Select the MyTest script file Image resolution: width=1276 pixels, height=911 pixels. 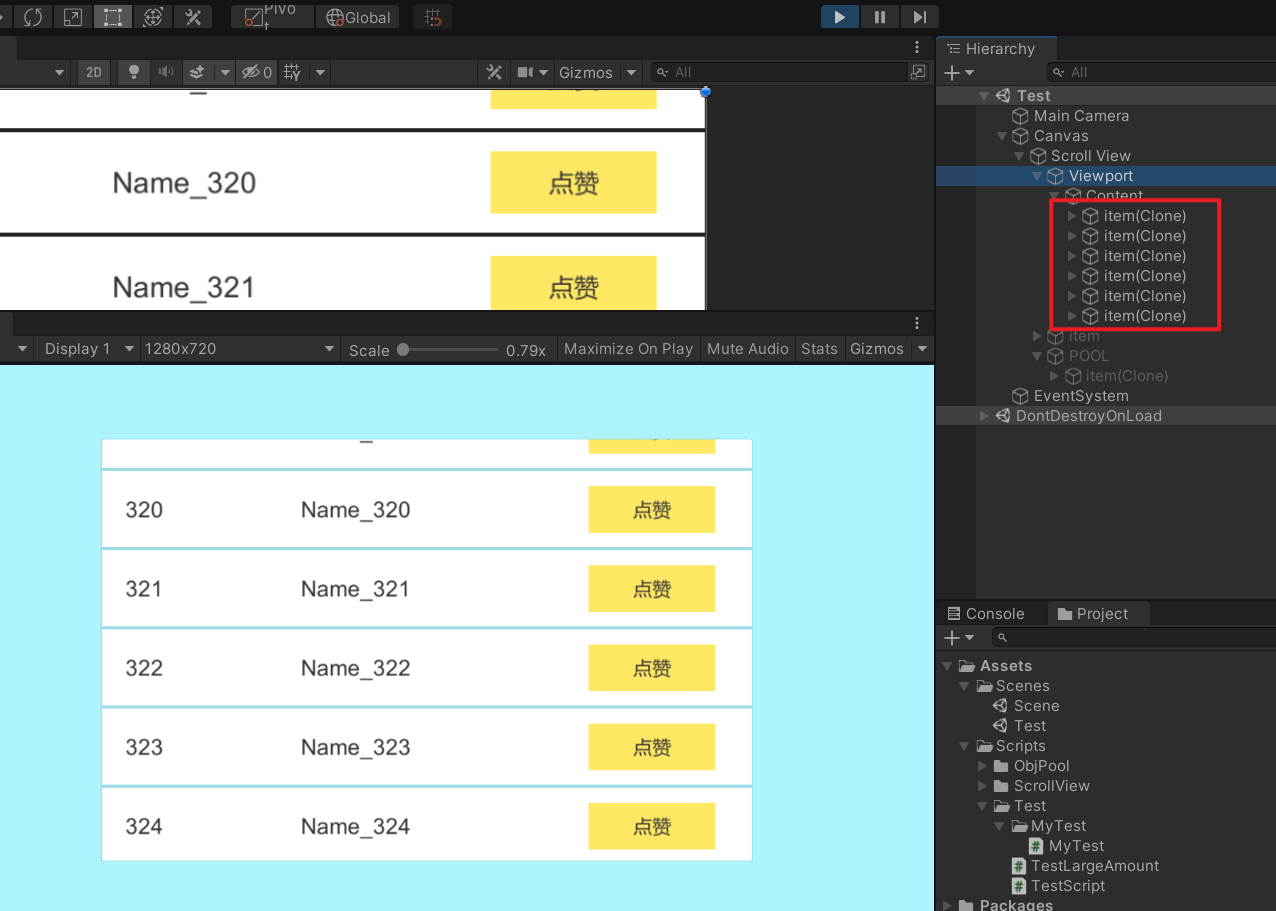click(1076, 846)
